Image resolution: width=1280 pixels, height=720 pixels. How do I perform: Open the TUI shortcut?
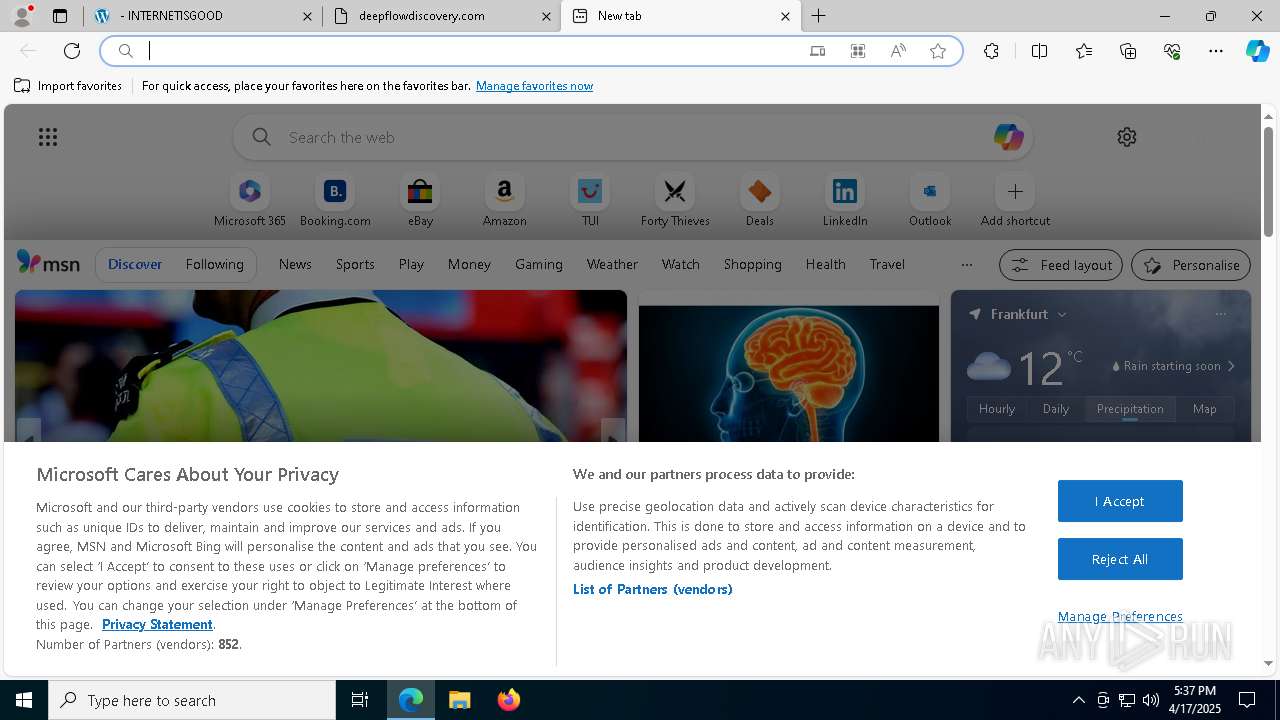click(590, 201)
